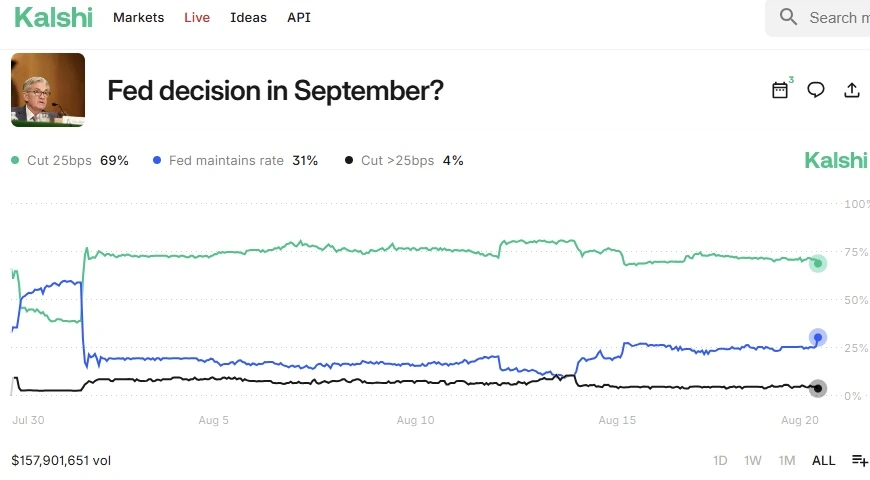The image size is (870, 480).
Task: Click the list-plus icon beside ALL
Action: [859, 460]
